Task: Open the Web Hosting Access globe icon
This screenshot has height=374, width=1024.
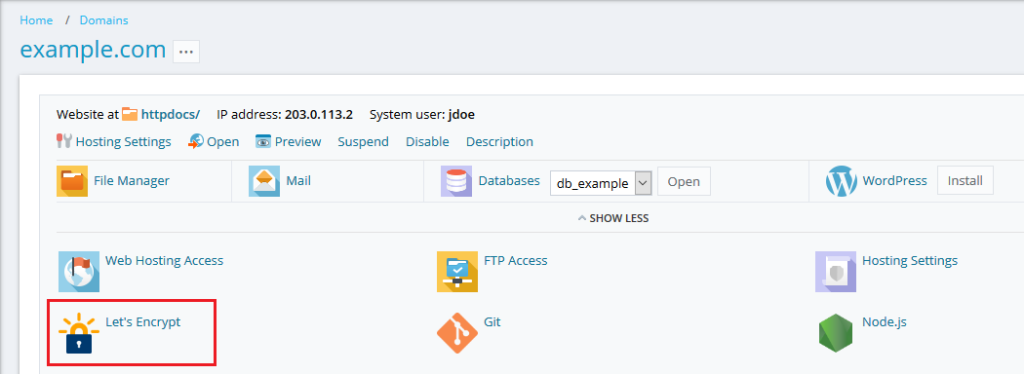Action: (78, 271)
